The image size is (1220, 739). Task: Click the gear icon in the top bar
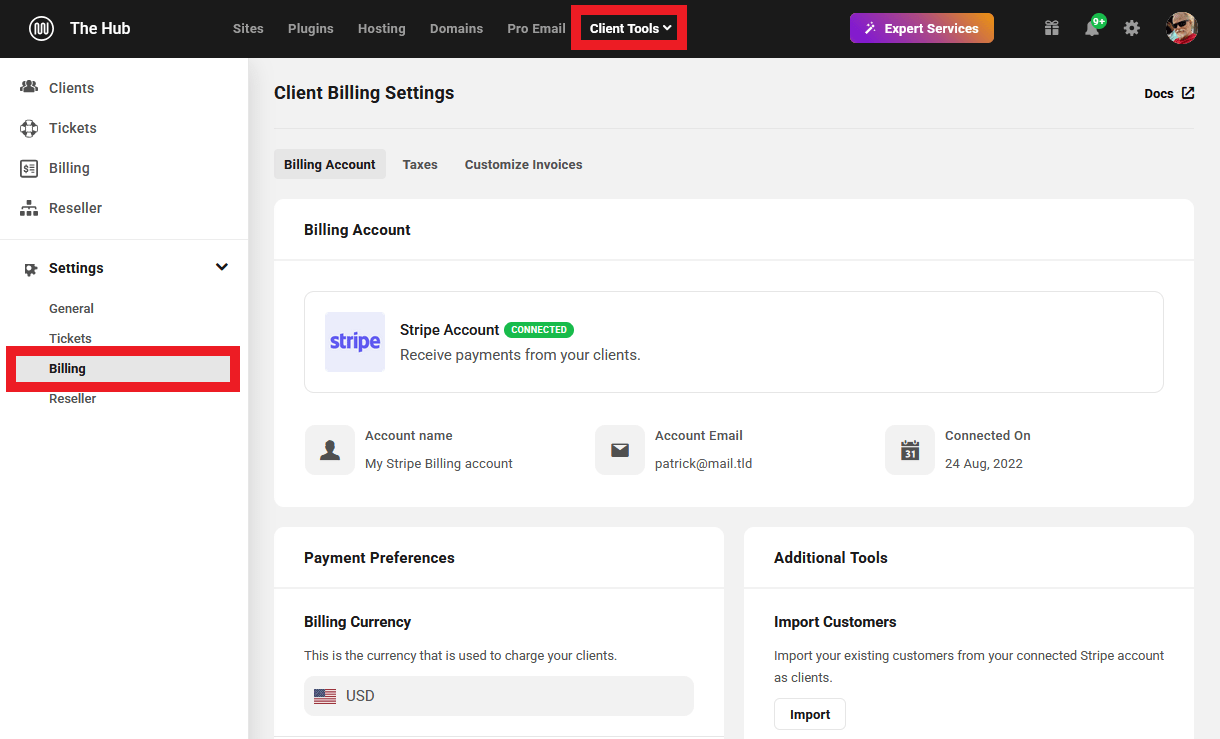pos(1131,28)
